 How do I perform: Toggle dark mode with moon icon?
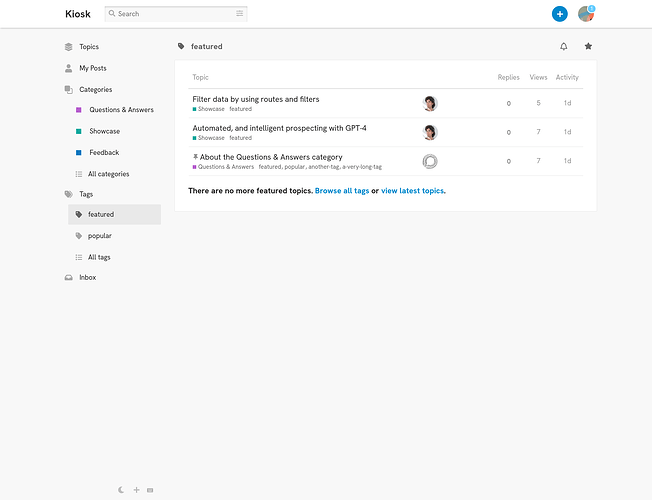click(x=122, y=490)
